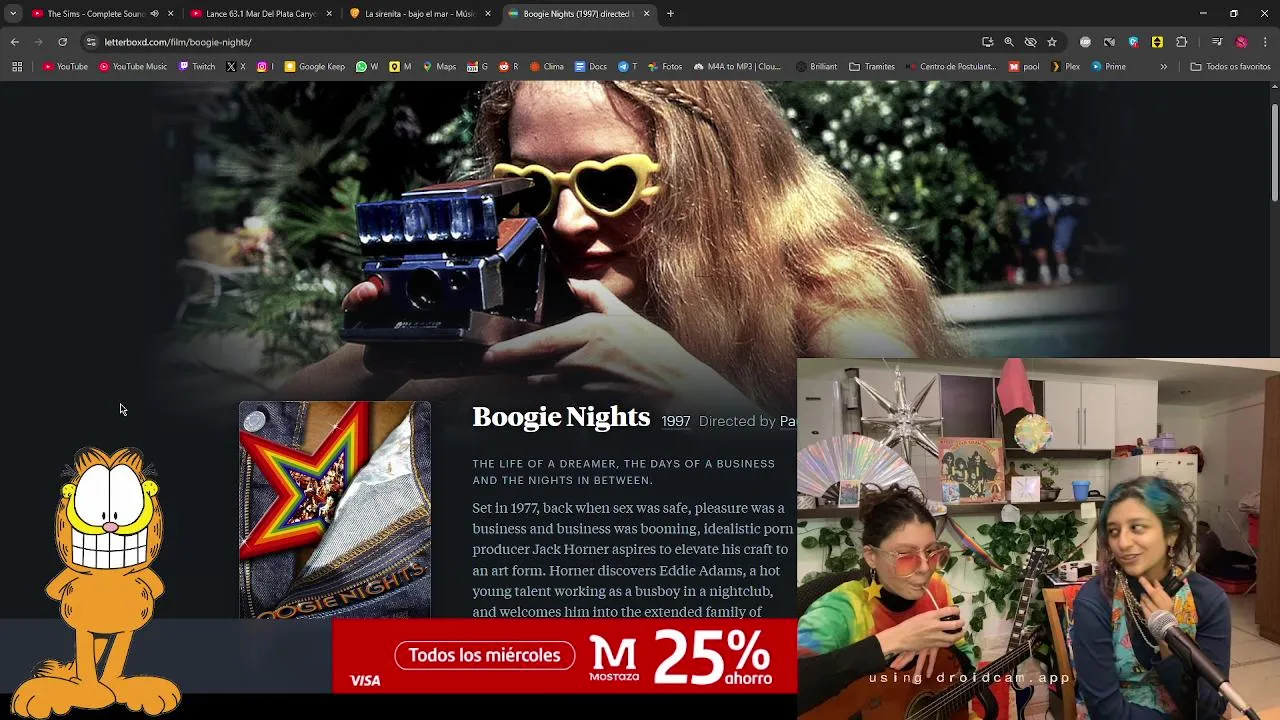Mute the Sims tab audio icon
The height and width of the screenshot is (720, 1280).
[x=154, y=14]
